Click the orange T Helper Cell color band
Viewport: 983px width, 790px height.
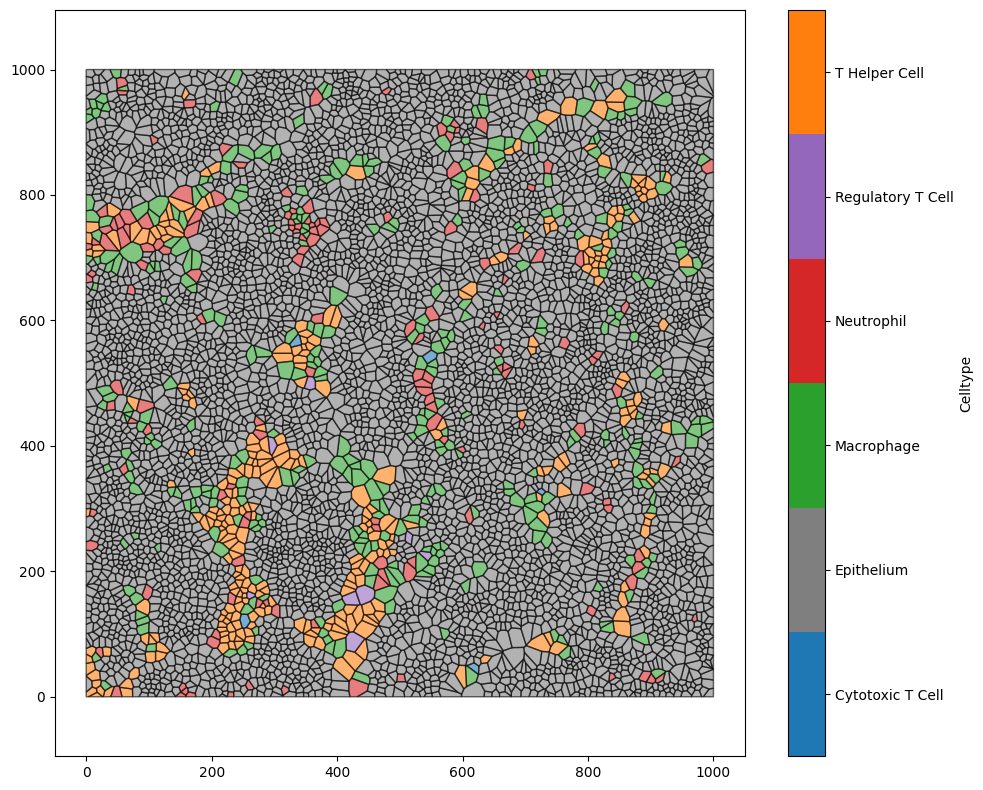coord(806,72)
